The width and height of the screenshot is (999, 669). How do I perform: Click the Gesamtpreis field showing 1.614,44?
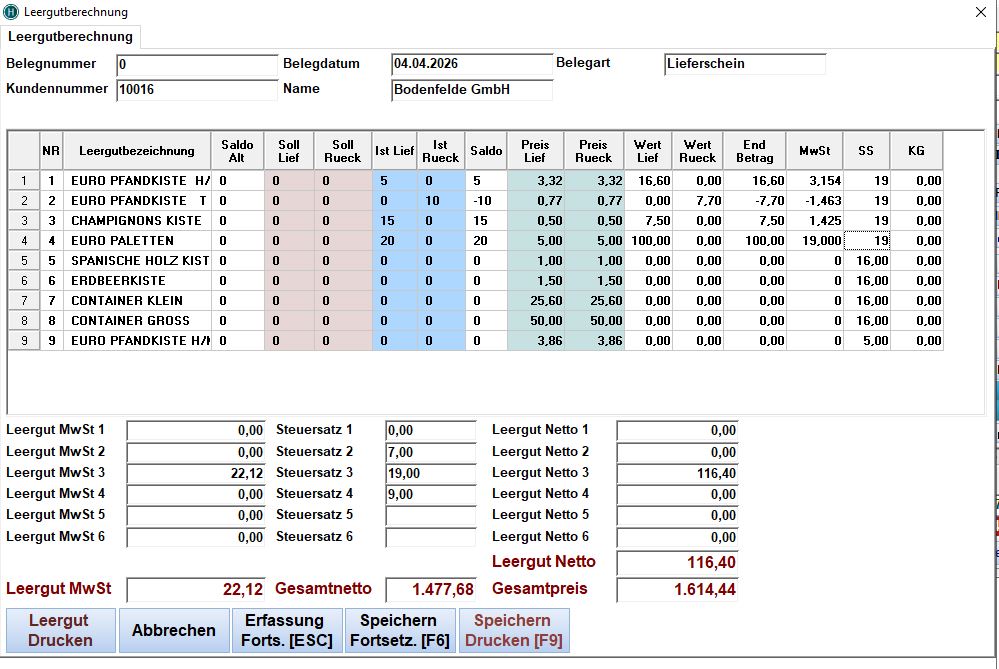point(677,590)
